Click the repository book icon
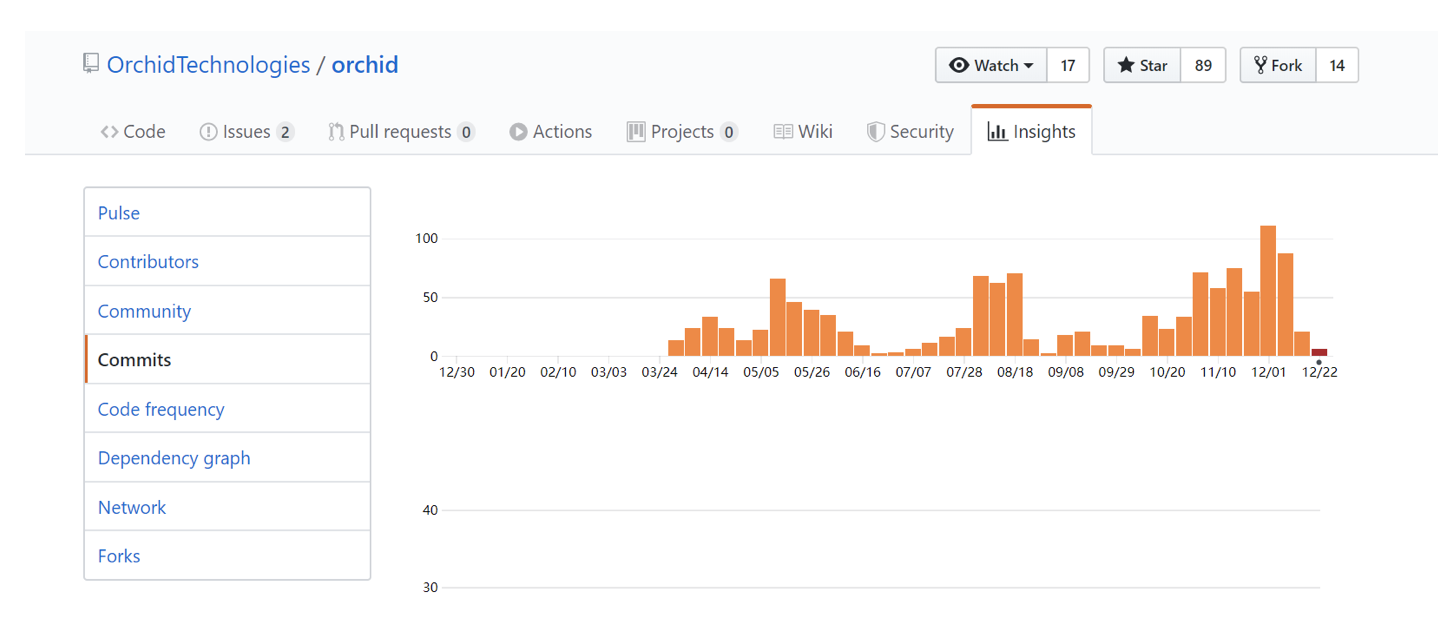The image size is (1438, 620). coord(91,64)
